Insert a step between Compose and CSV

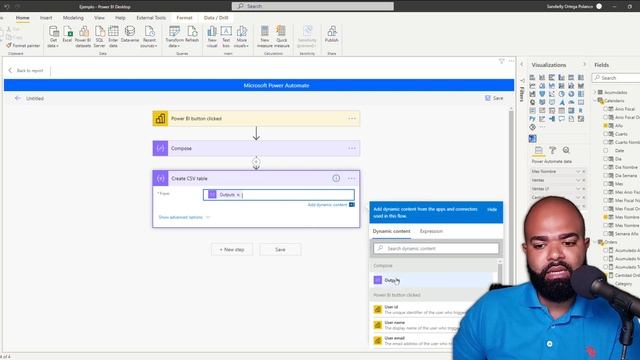256,162
